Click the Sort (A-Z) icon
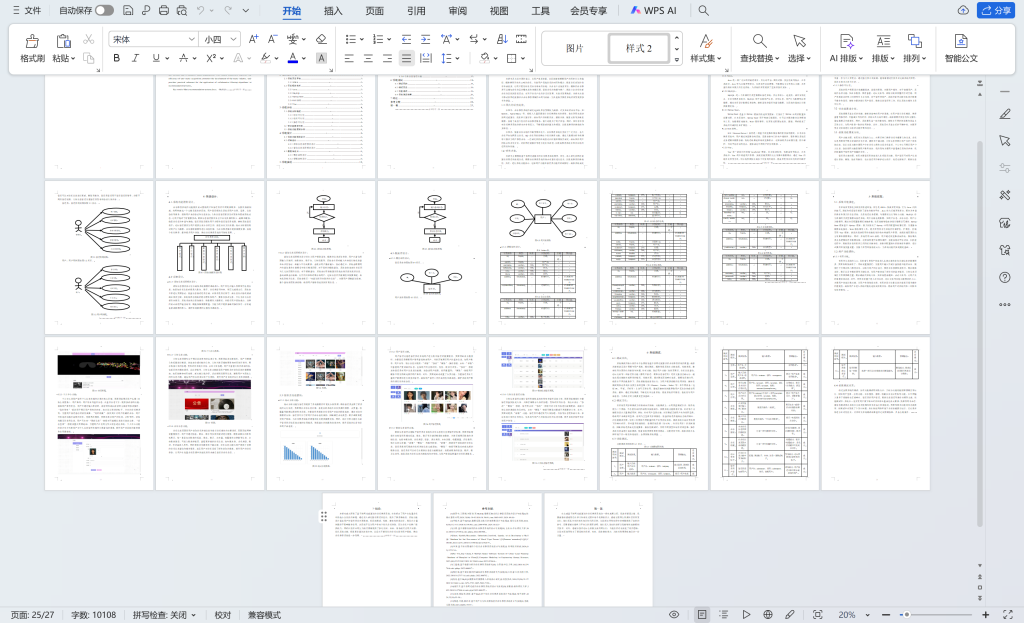The image size is (1024, 623). coord(502,39)
